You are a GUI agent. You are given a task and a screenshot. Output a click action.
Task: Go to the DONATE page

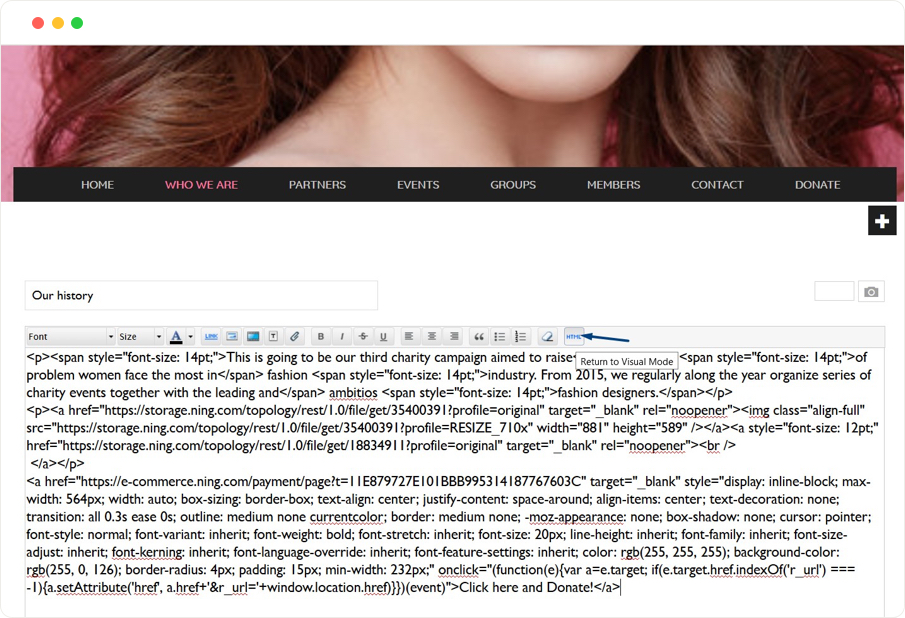(817, 185)
